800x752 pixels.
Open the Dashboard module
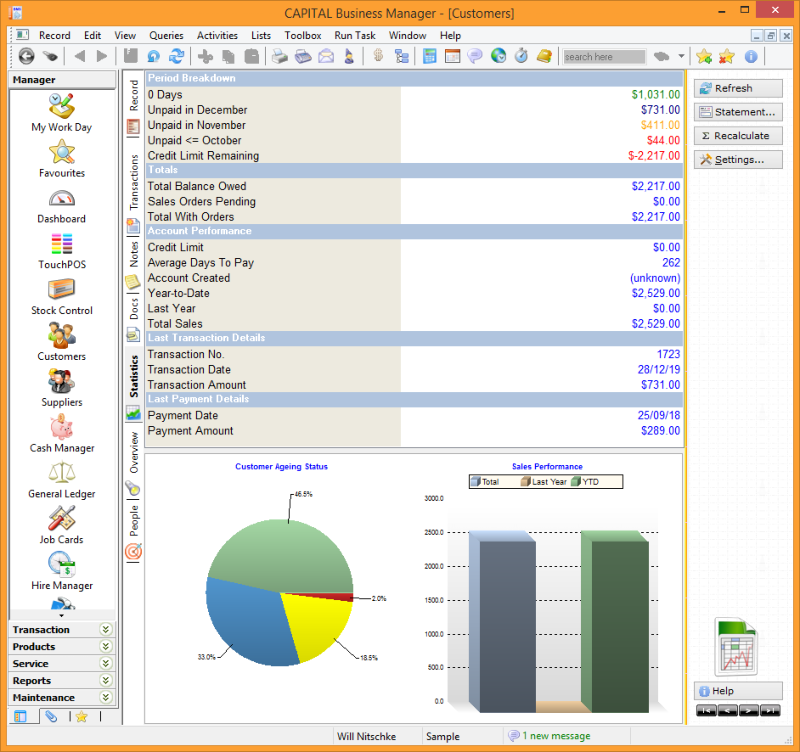pos(62,206)
